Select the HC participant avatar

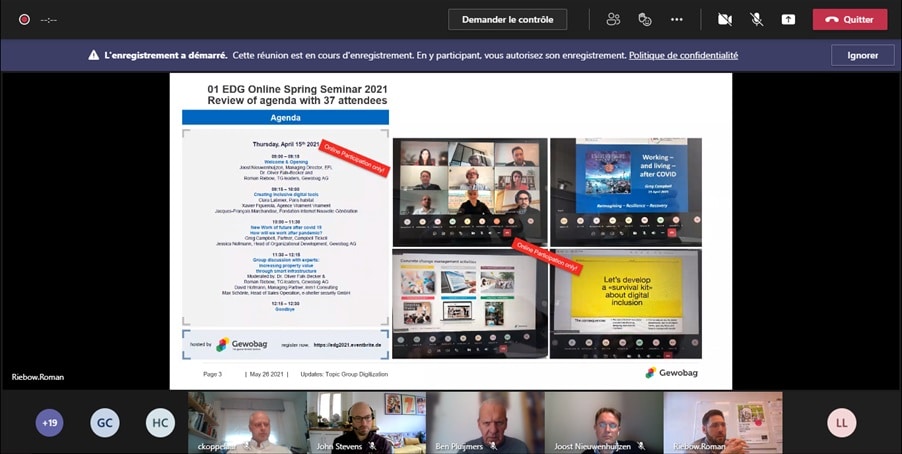pos(160,423)
